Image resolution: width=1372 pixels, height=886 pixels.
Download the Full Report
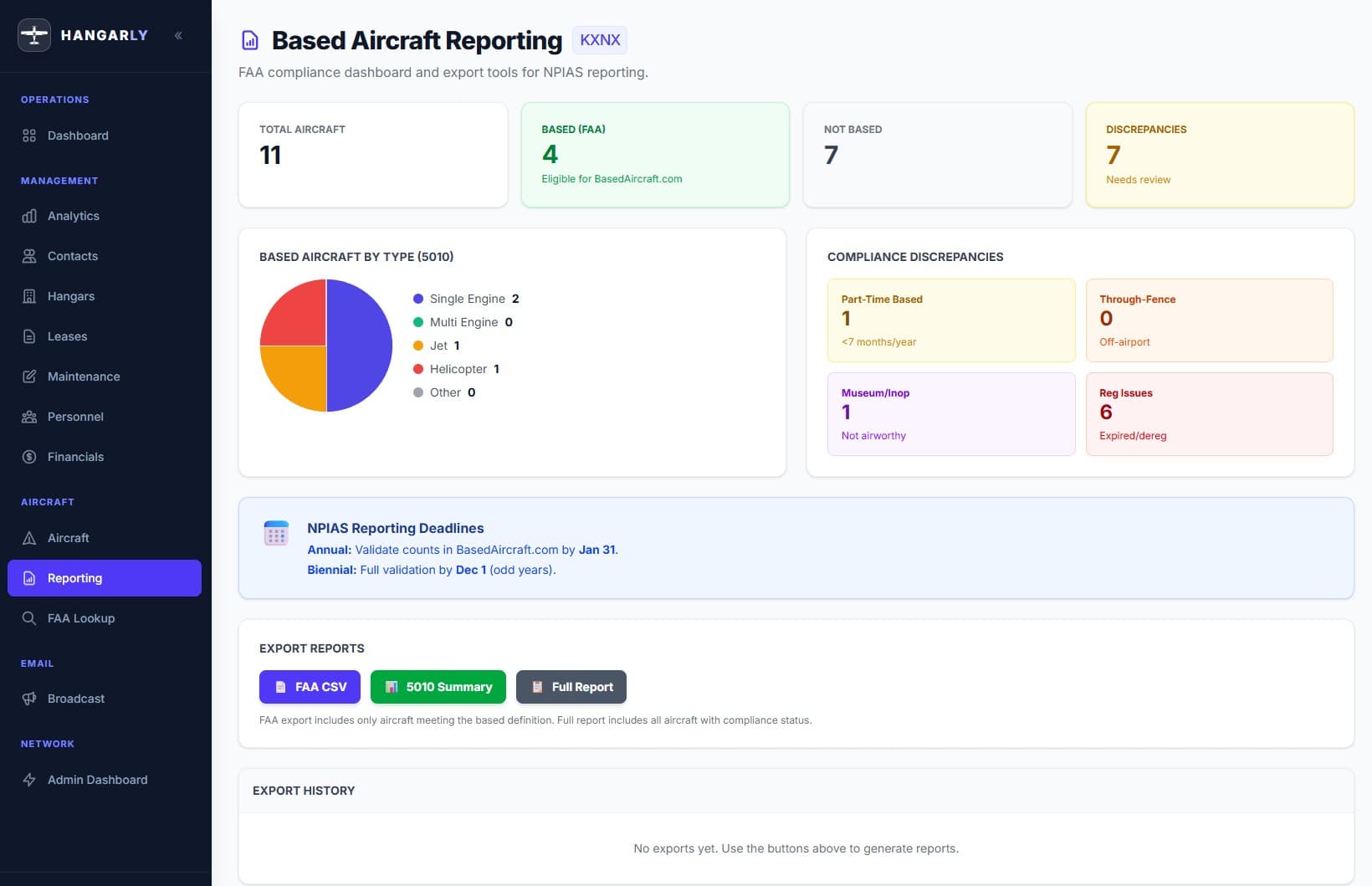click(571, 687)
